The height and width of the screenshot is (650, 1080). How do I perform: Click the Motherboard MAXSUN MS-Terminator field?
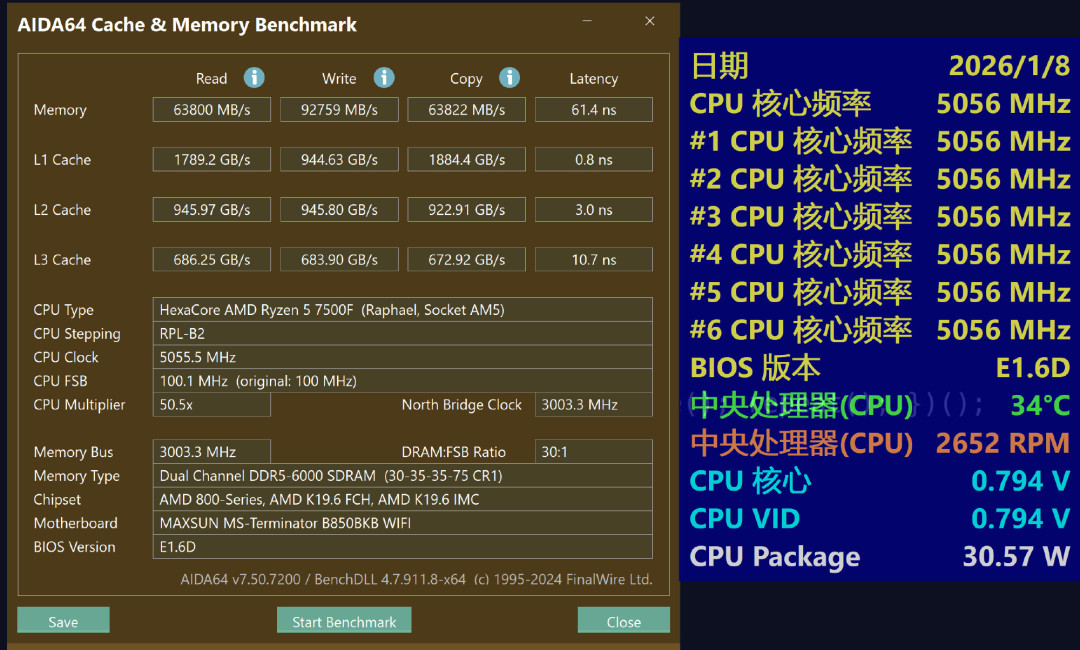coord(402,523)
